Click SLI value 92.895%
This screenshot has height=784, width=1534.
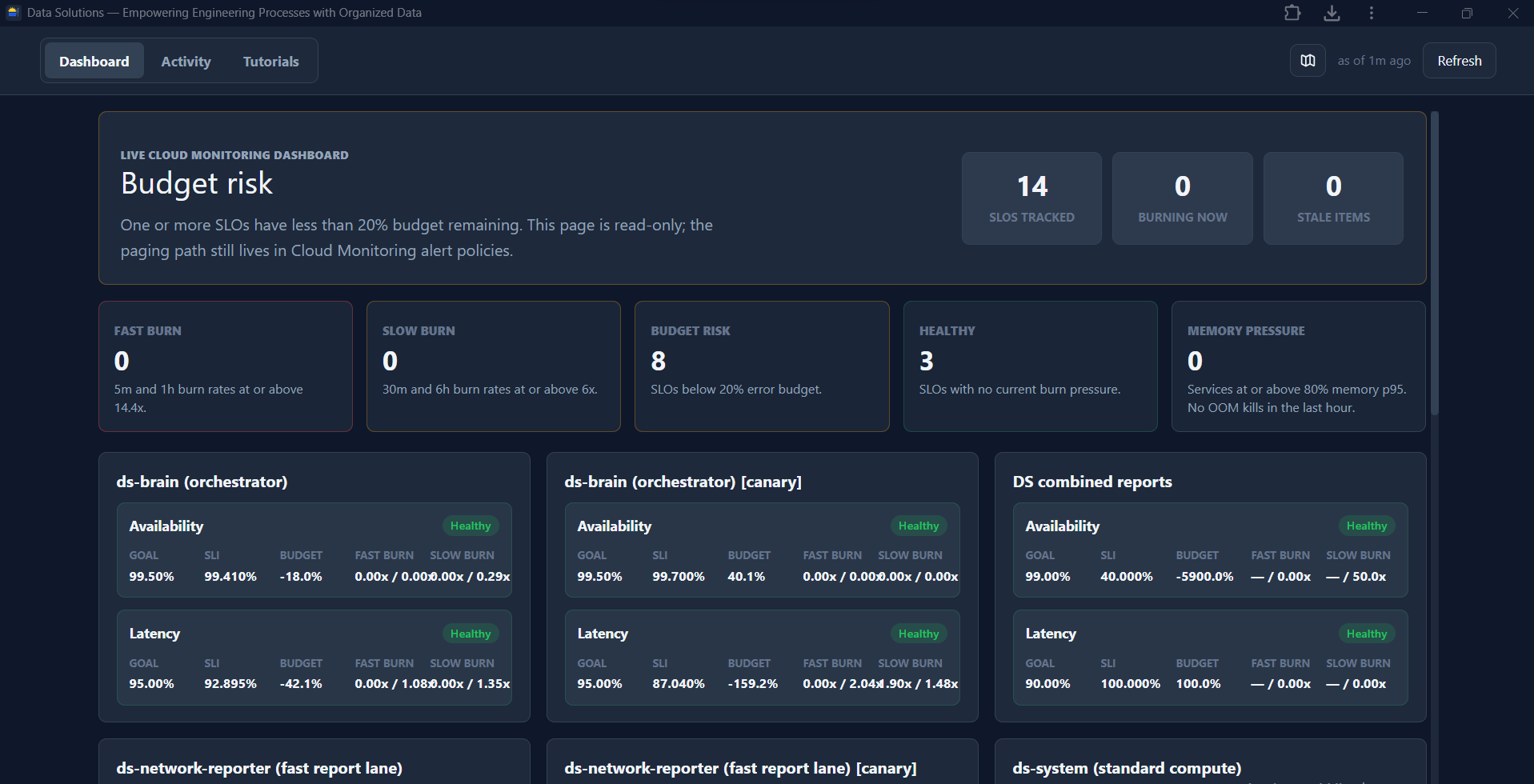click(230, 684)
